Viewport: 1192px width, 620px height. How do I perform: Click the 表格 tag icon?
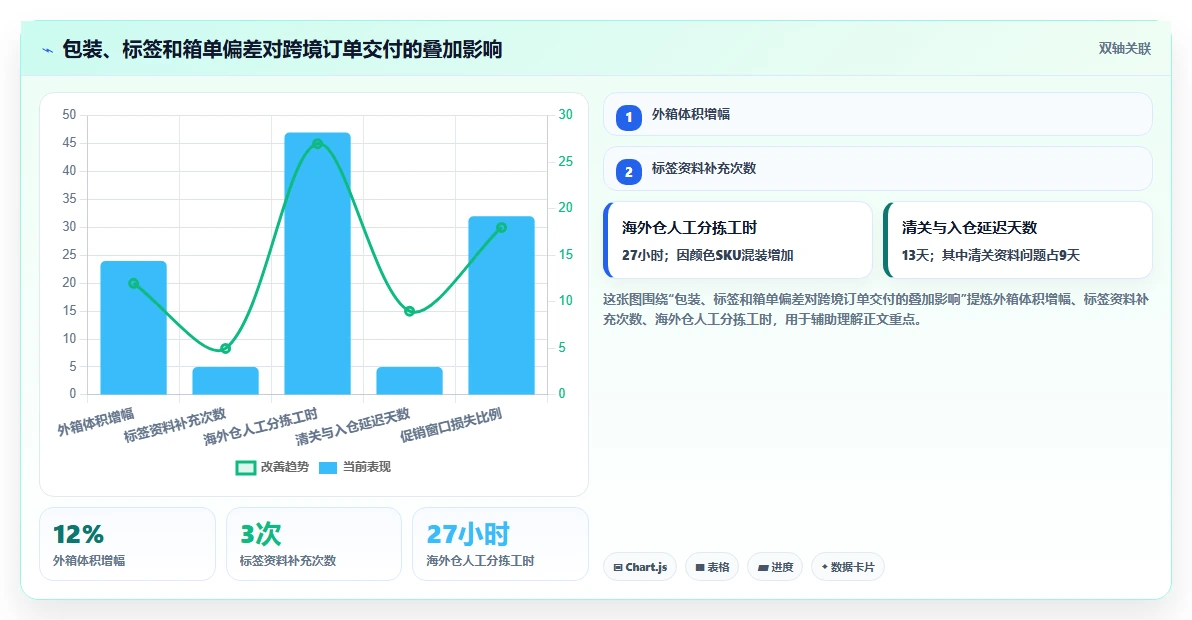pos(700,568)
